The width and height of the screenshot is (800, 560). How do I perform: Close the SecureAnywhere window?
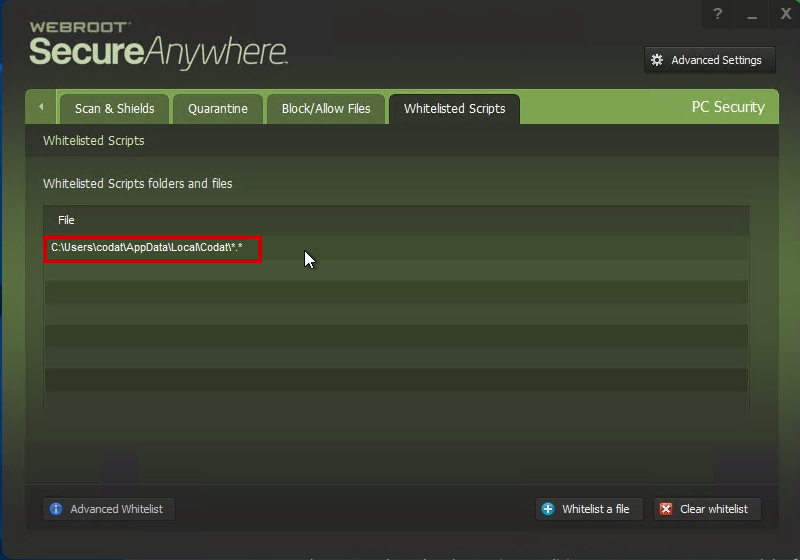pos(786,14)
